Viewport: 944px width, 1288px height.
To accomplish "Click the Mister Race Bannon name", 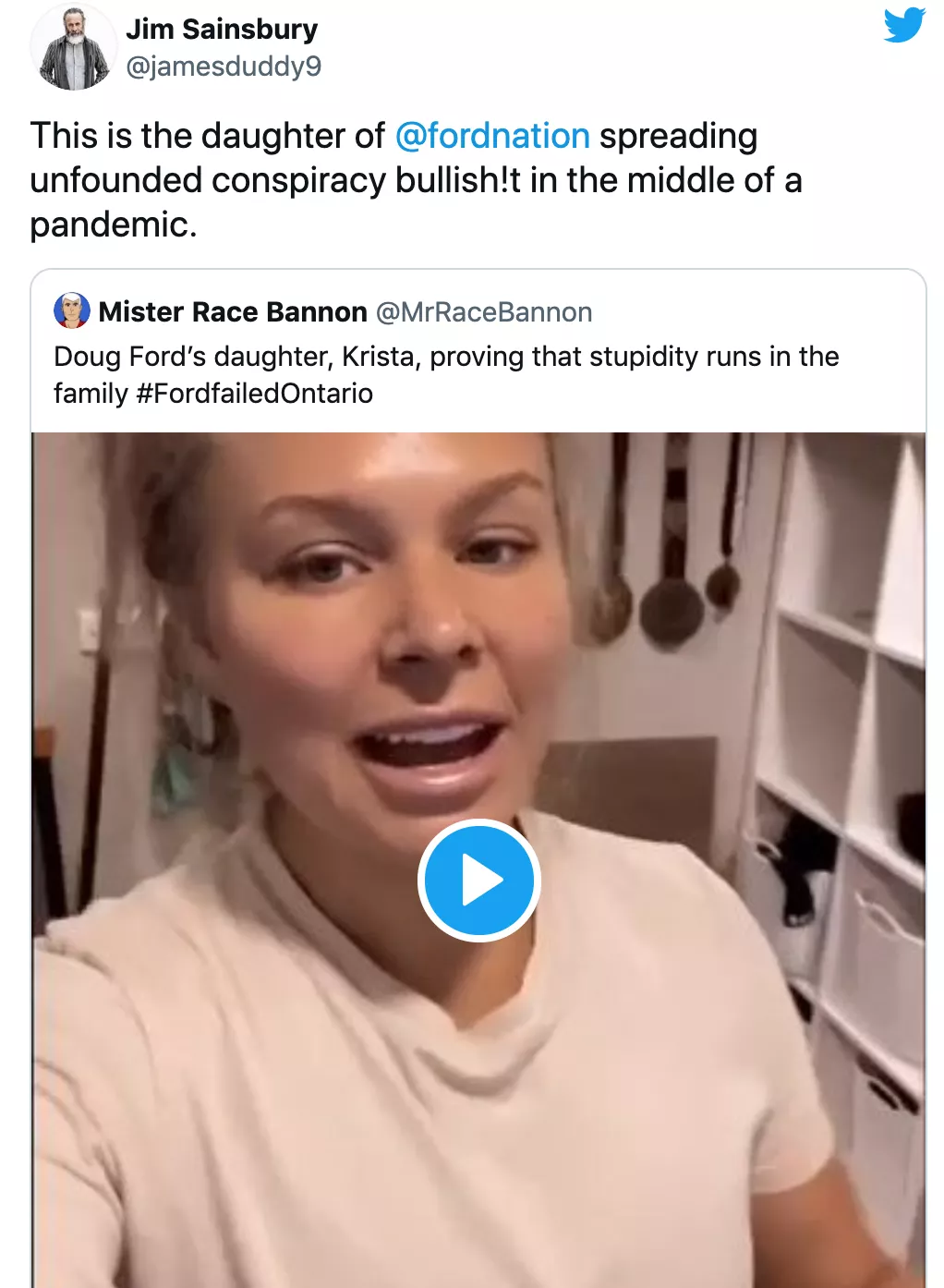I will tap(233, 312).
